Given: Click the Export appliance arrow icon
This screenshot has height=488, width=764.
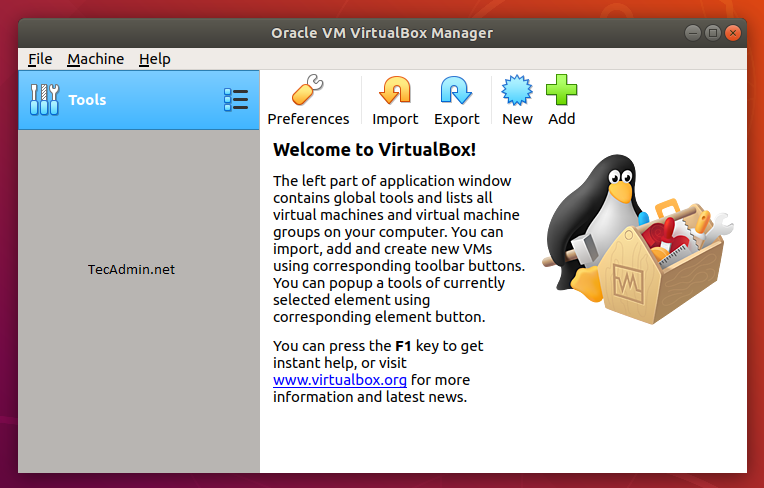Looking at the screenshot, I should click(x=456, y=90).
